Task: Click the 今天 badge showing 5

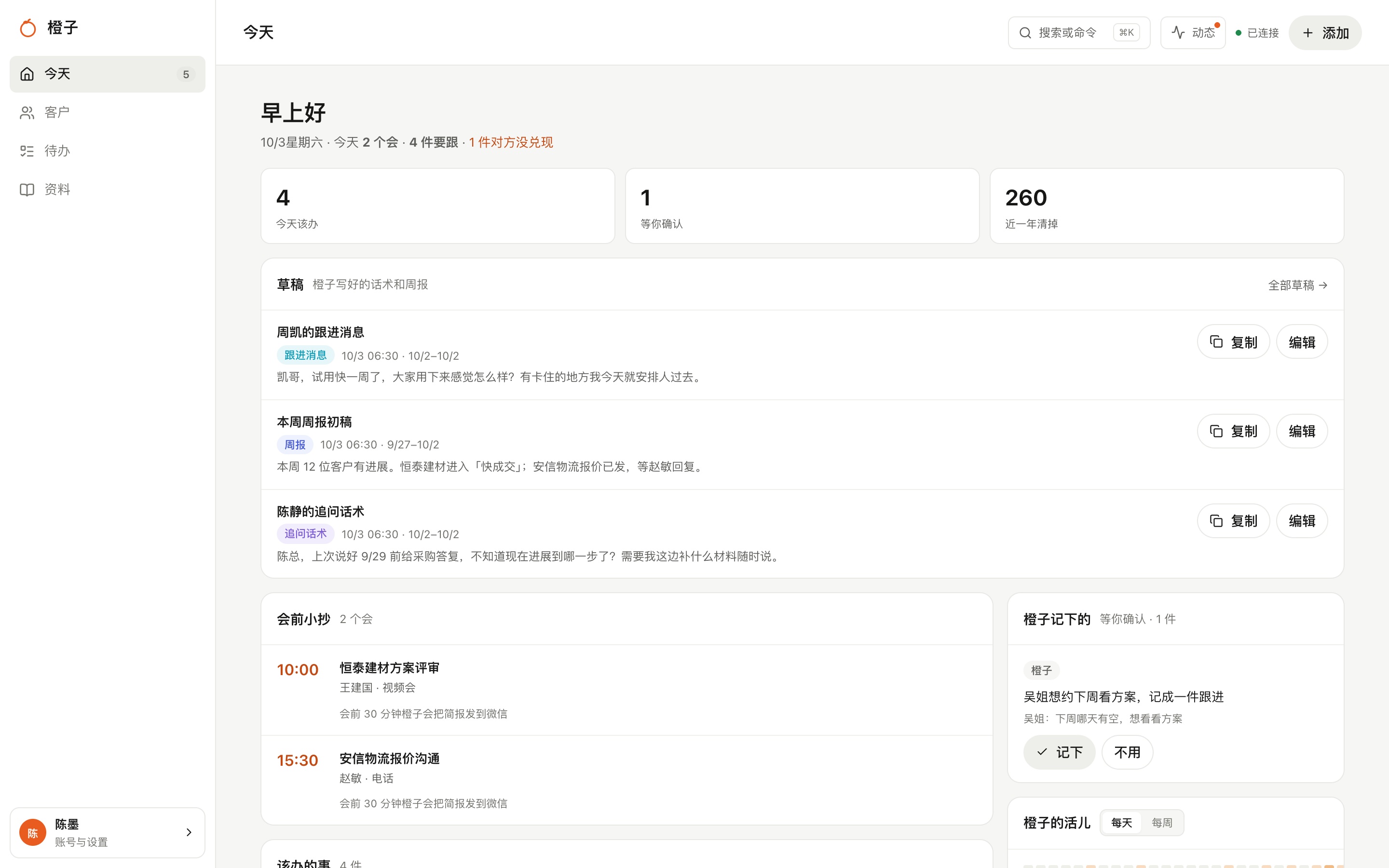Action: pos(186,75)
